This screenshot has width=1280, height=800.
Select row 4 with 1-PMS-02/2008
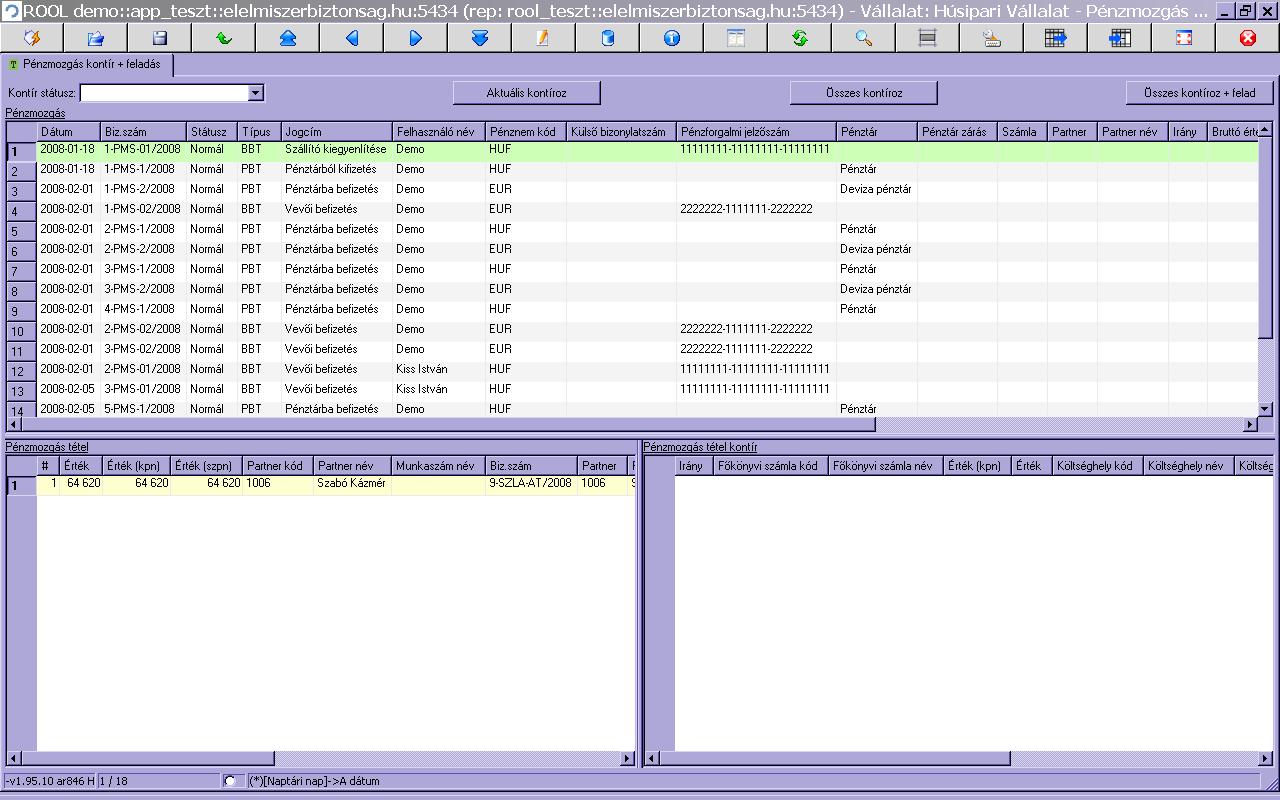[x=142, y=209]
